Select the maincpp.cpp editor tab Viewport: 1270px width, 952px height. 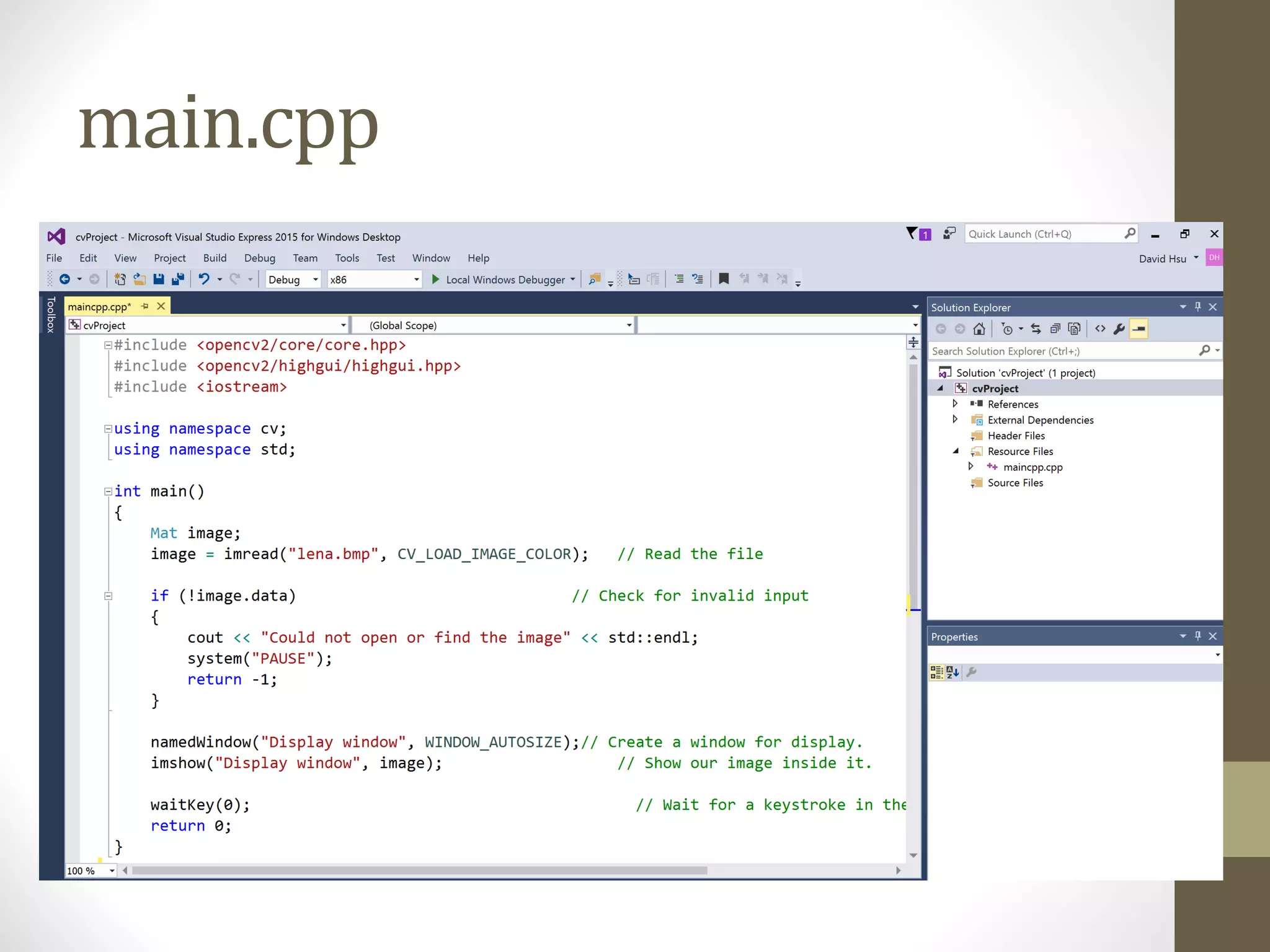(x=99, y=307)
